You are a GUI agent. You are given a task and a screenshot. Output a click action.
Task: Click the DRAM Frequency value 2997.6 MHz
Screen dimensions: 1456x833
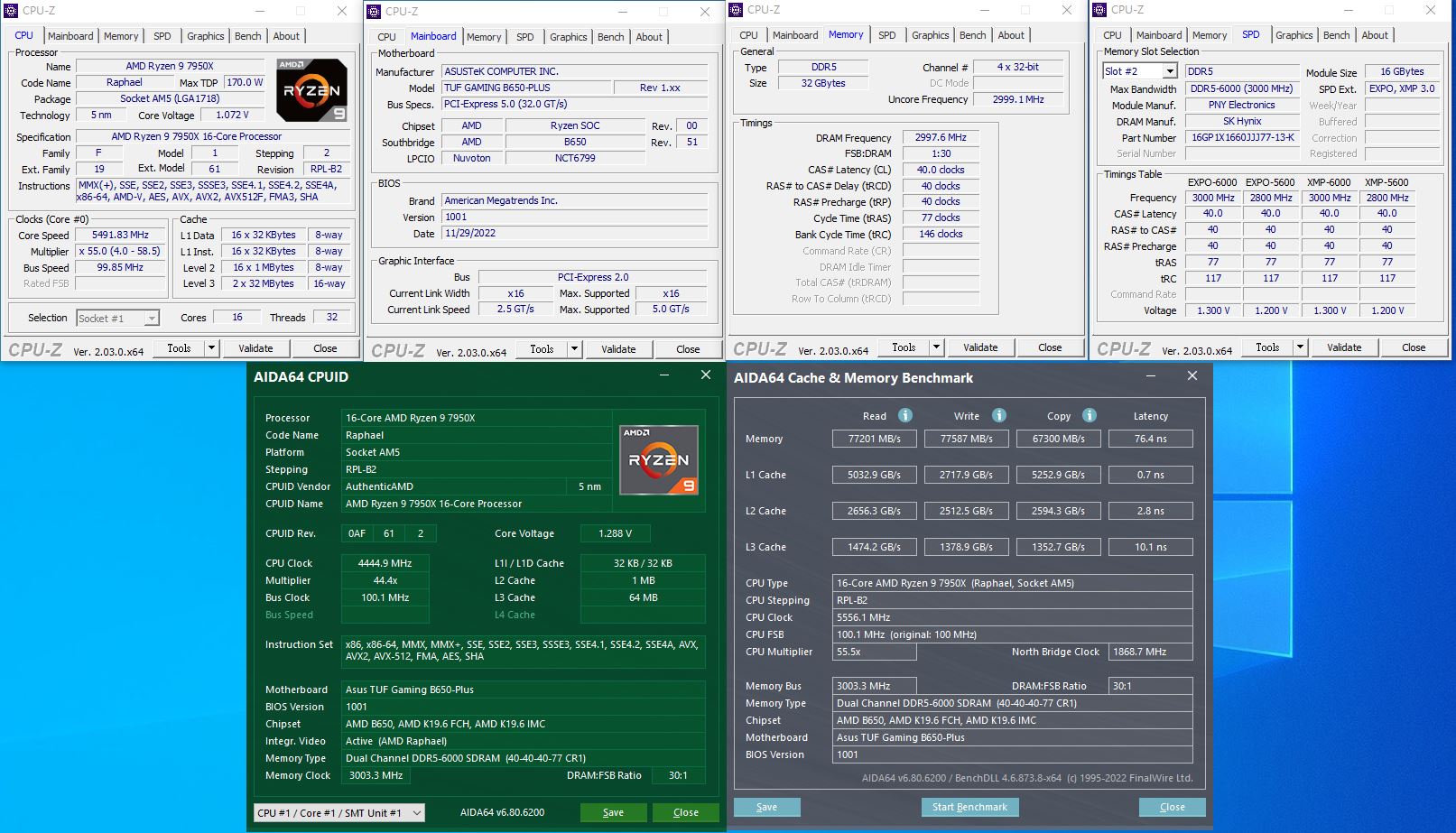point(941,137)
